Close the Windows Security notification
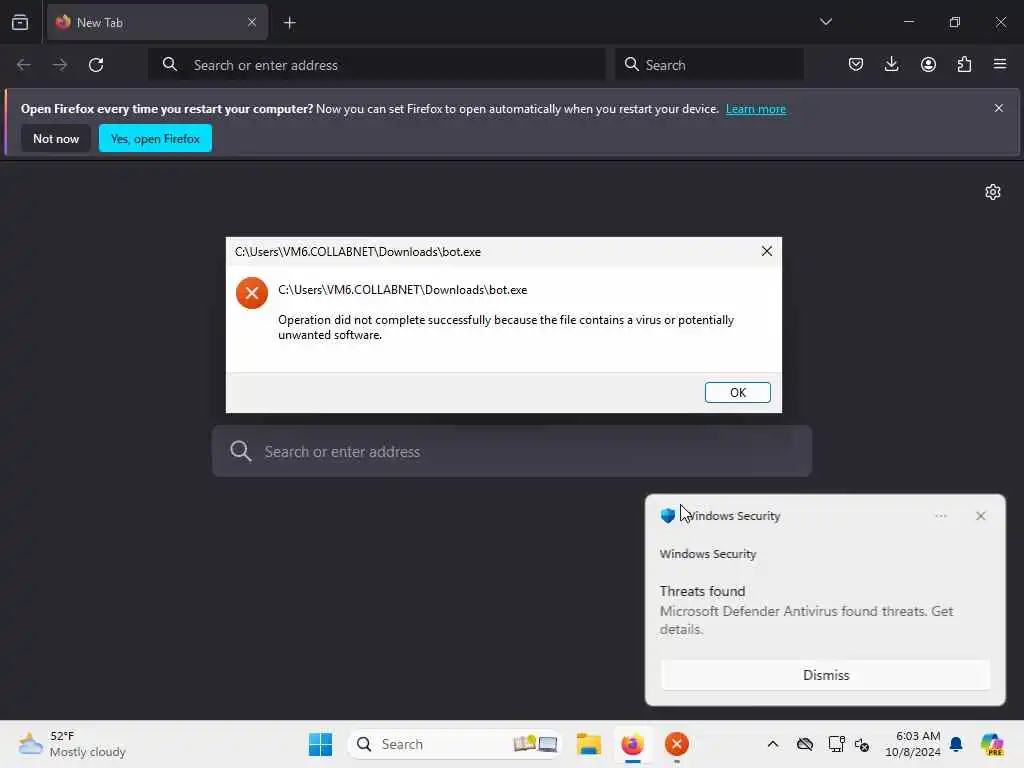 pos(980,516)
